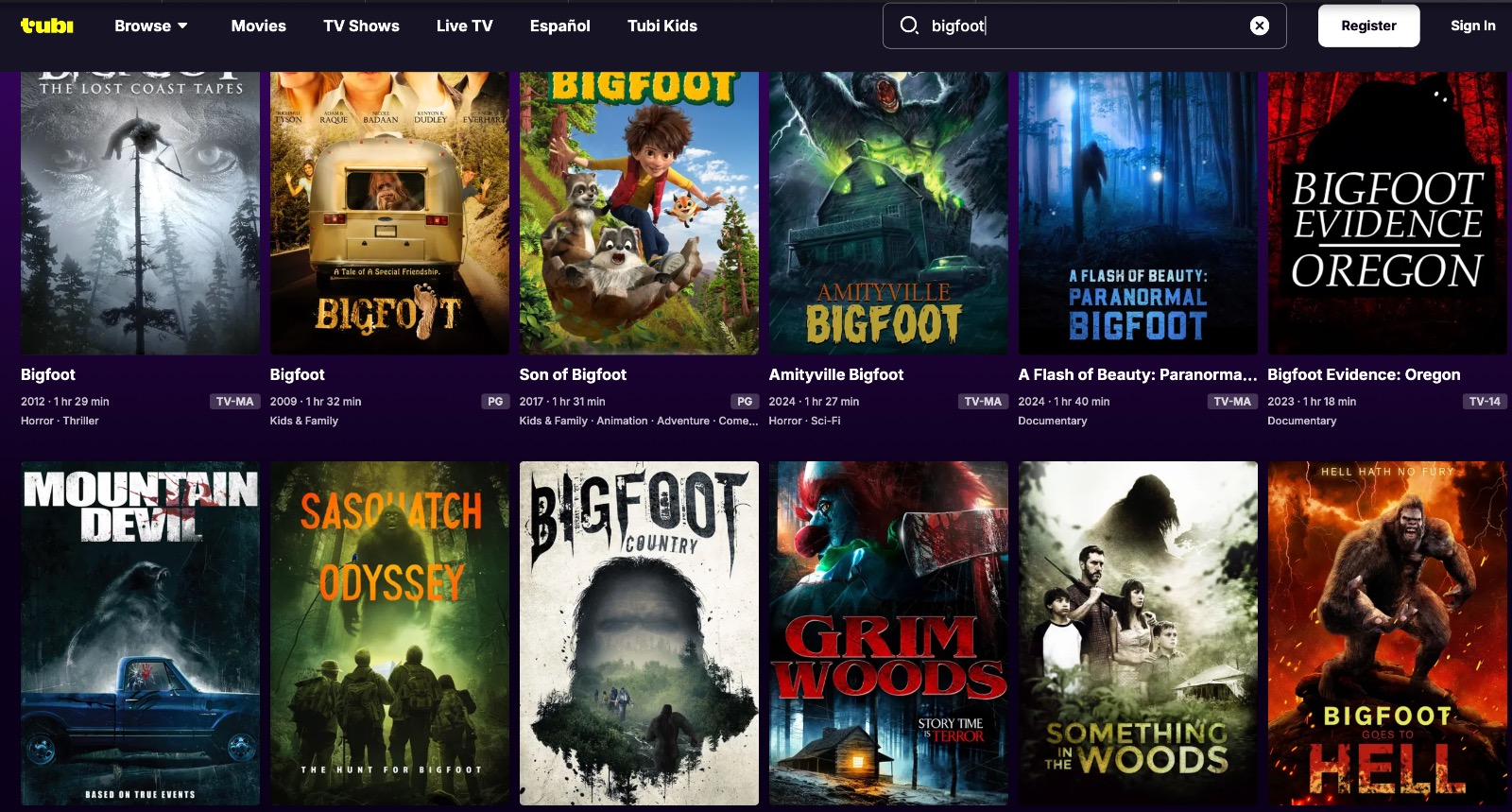Screen dimensions: 1512x812
Task: Click the 2012 Bigfoot title link
Action: click(x=48, y=374)
